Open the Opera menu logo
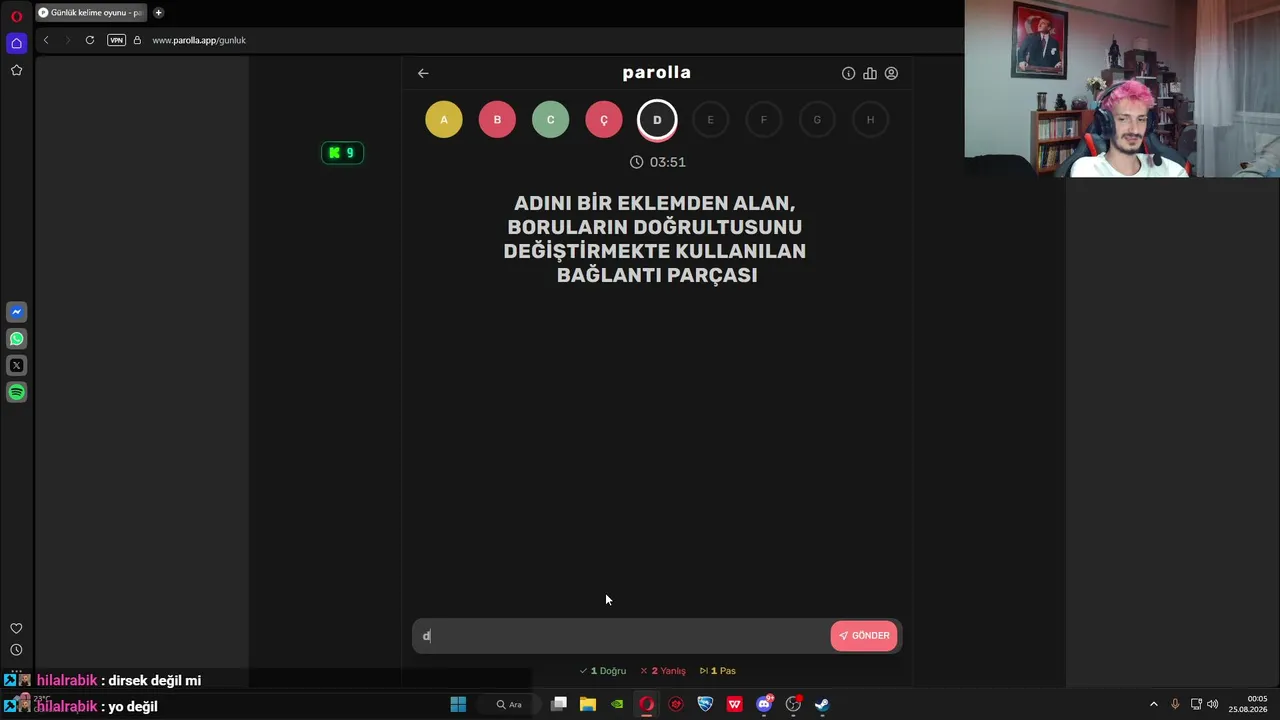The image size is (1280, 720). (16, 16)
